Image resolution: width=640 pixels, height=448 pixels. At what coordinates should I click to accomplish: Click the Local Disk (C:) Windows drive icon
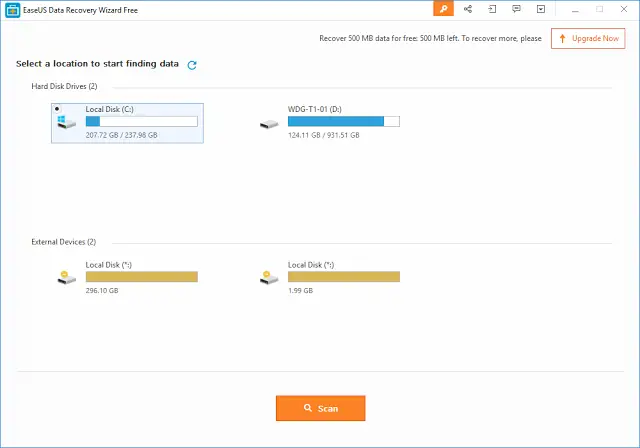tap(67, 122)
